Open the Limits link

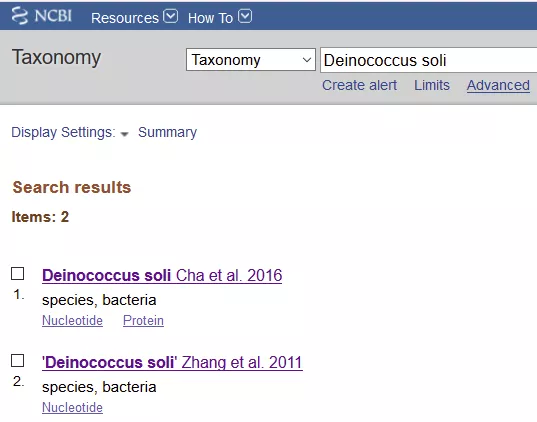(432, 85)
